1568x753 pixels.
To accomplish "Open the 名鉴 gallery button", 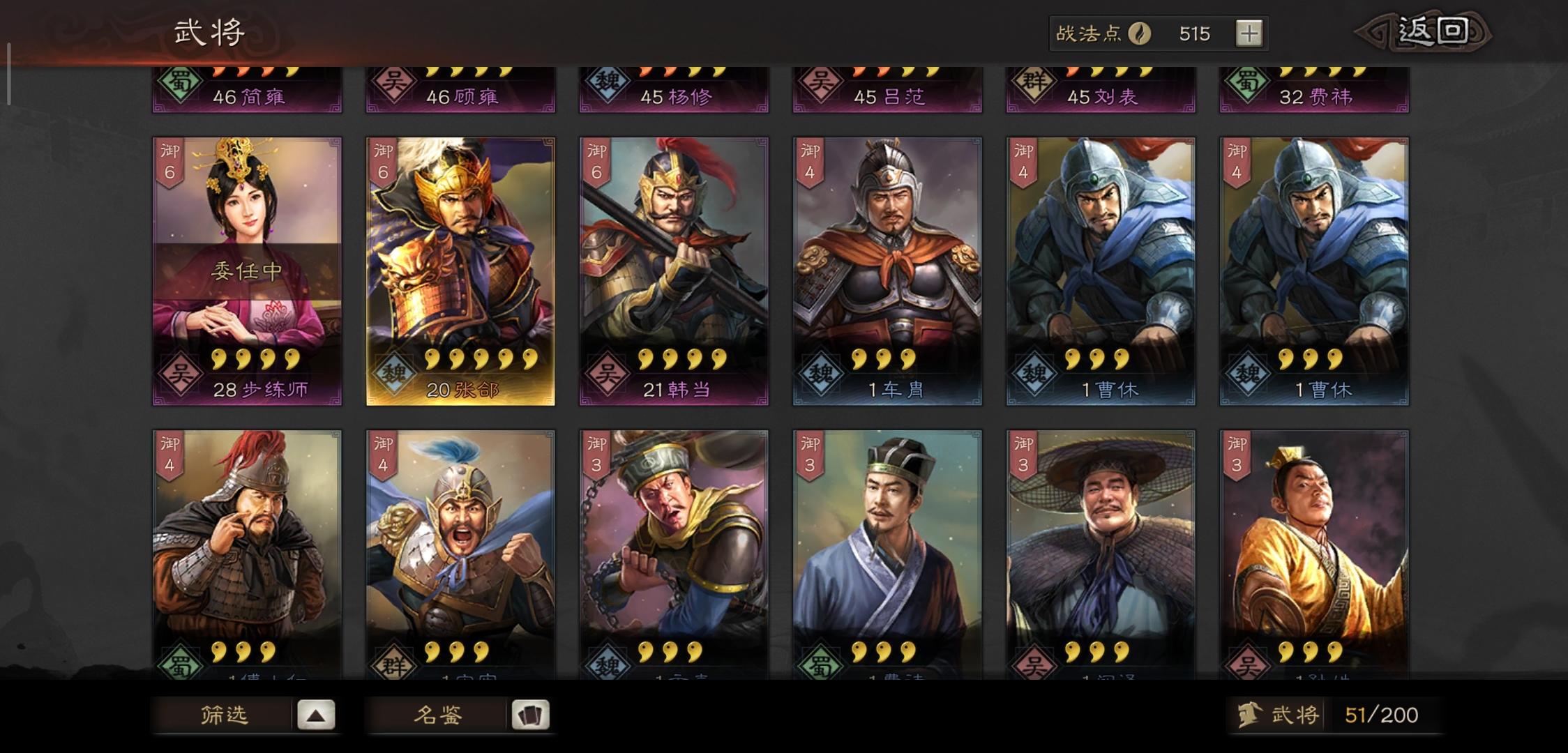I will [458, 715].
